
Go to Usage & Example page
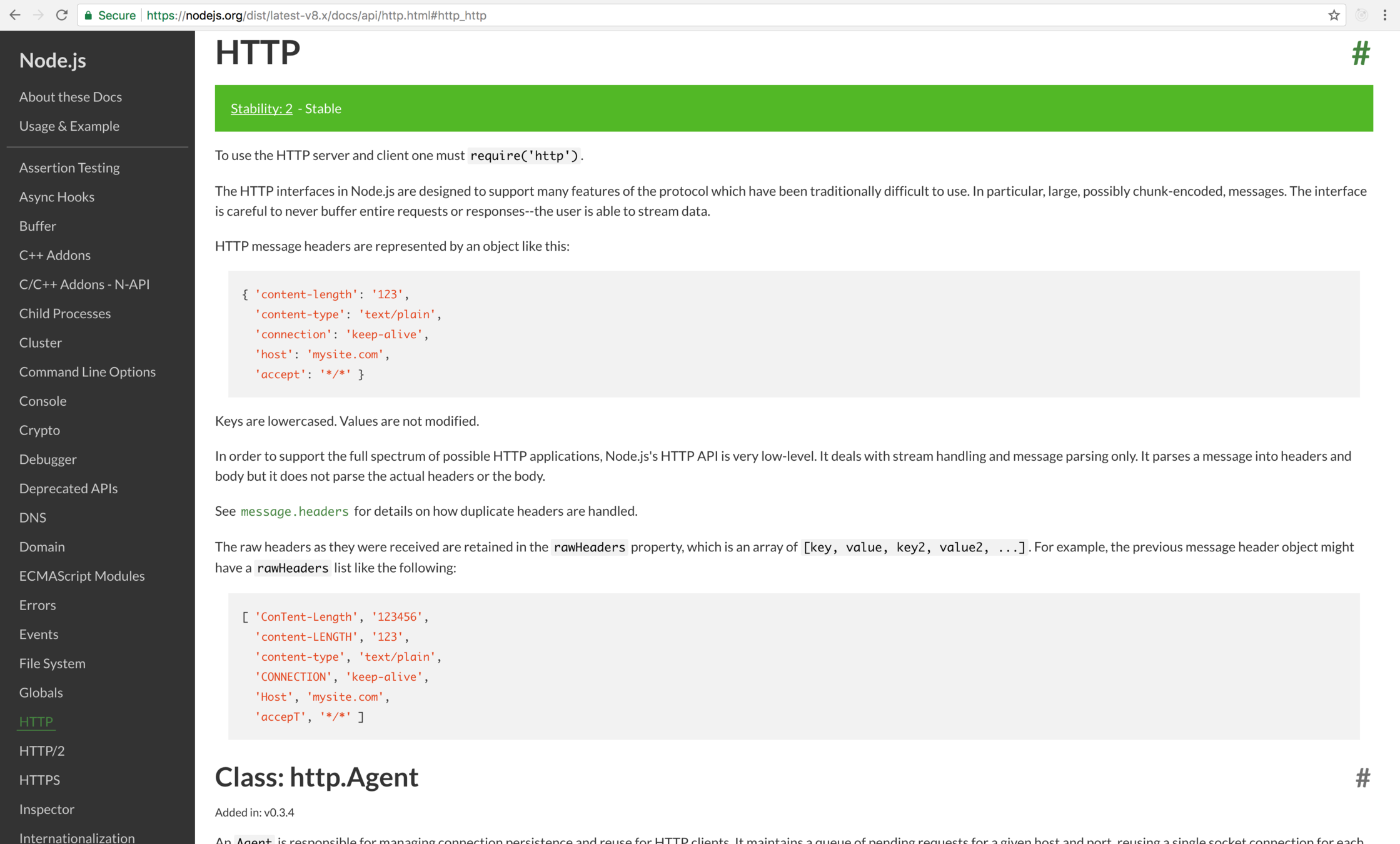pos(69,126)
